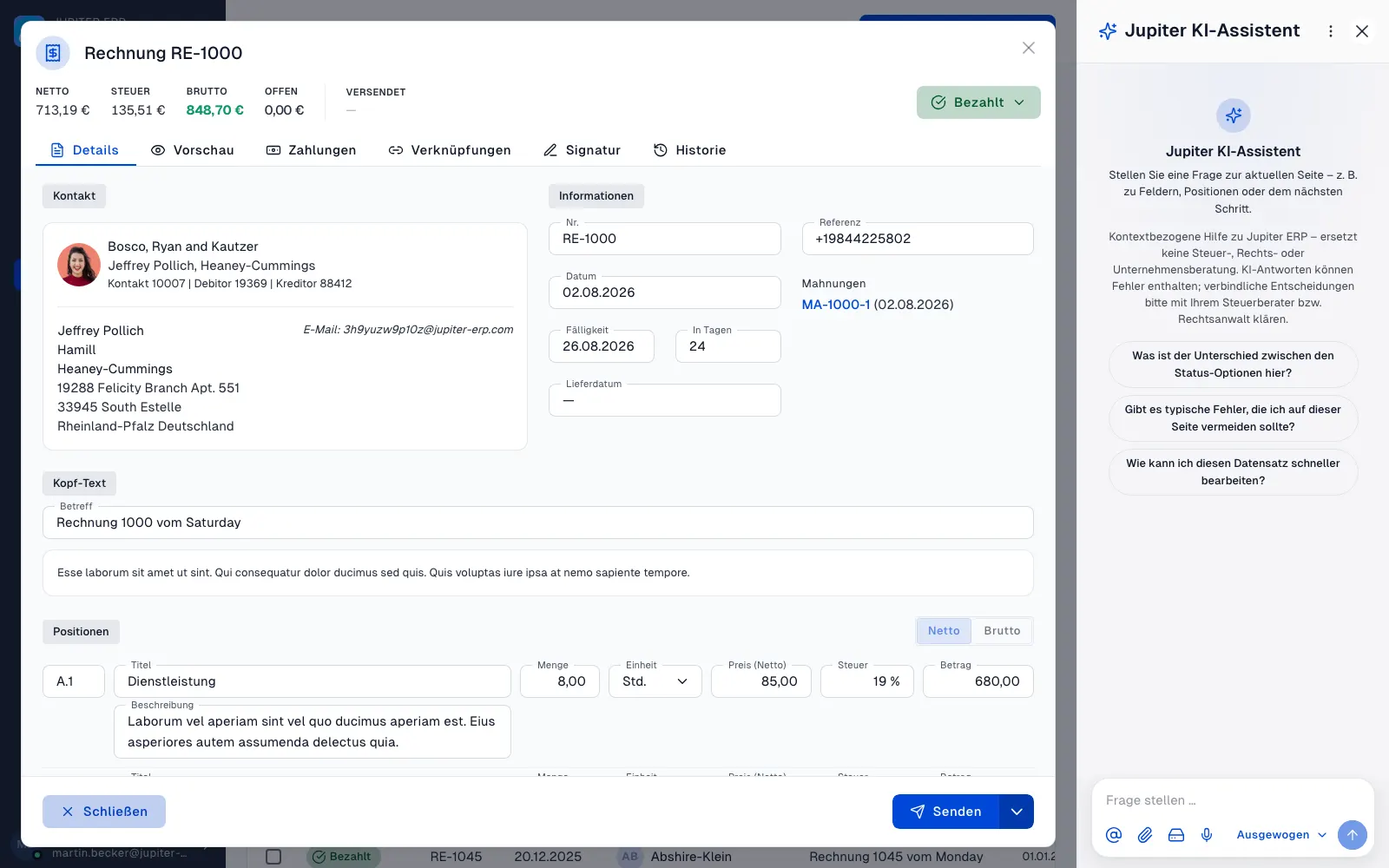Open the KI-Assistent more options menu
Screen dimensions: 1389x868
(1331, 31)
